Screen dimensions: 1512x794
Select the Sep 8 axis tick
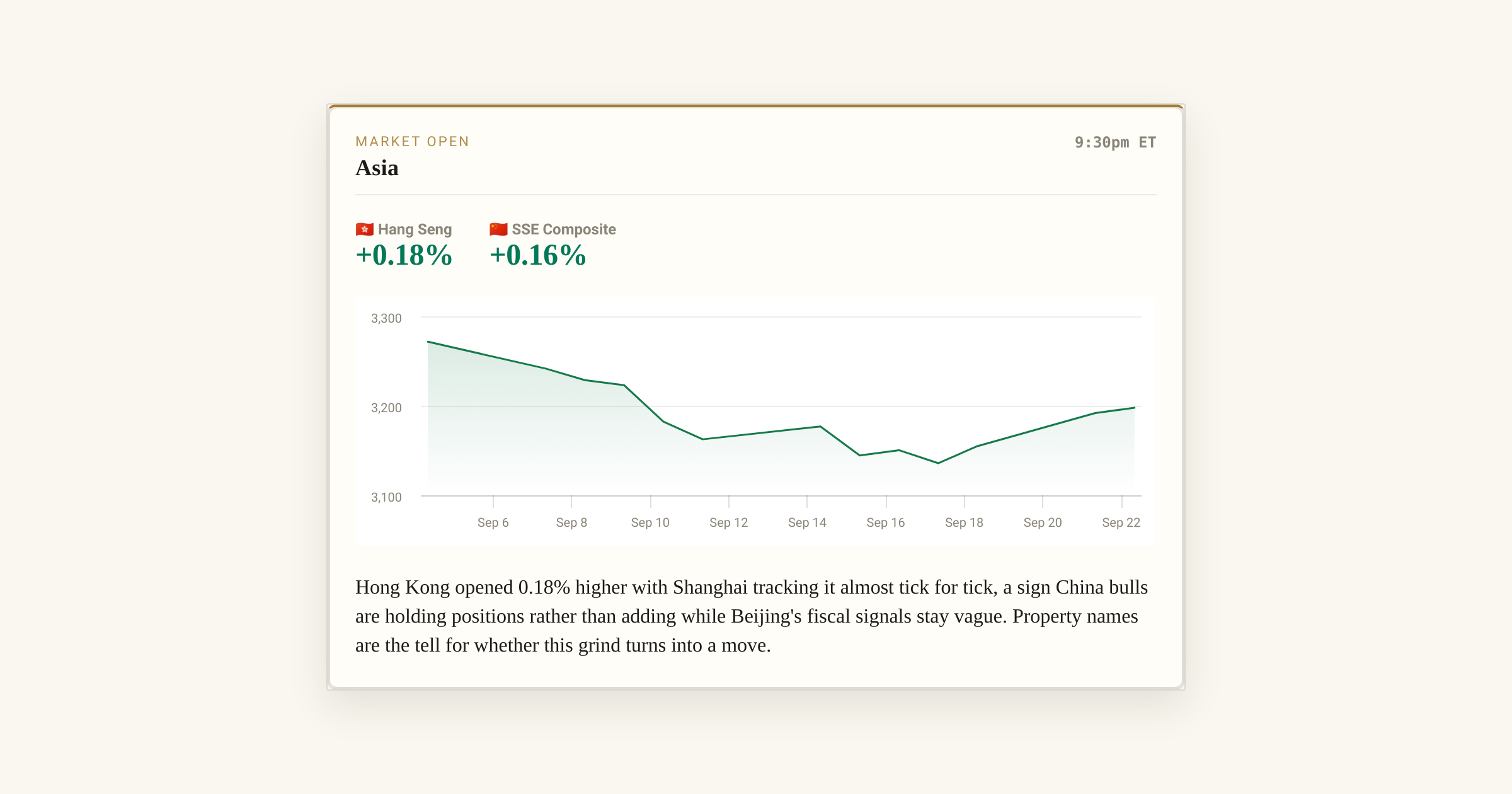pyautogui.click(x=571, y=522)
